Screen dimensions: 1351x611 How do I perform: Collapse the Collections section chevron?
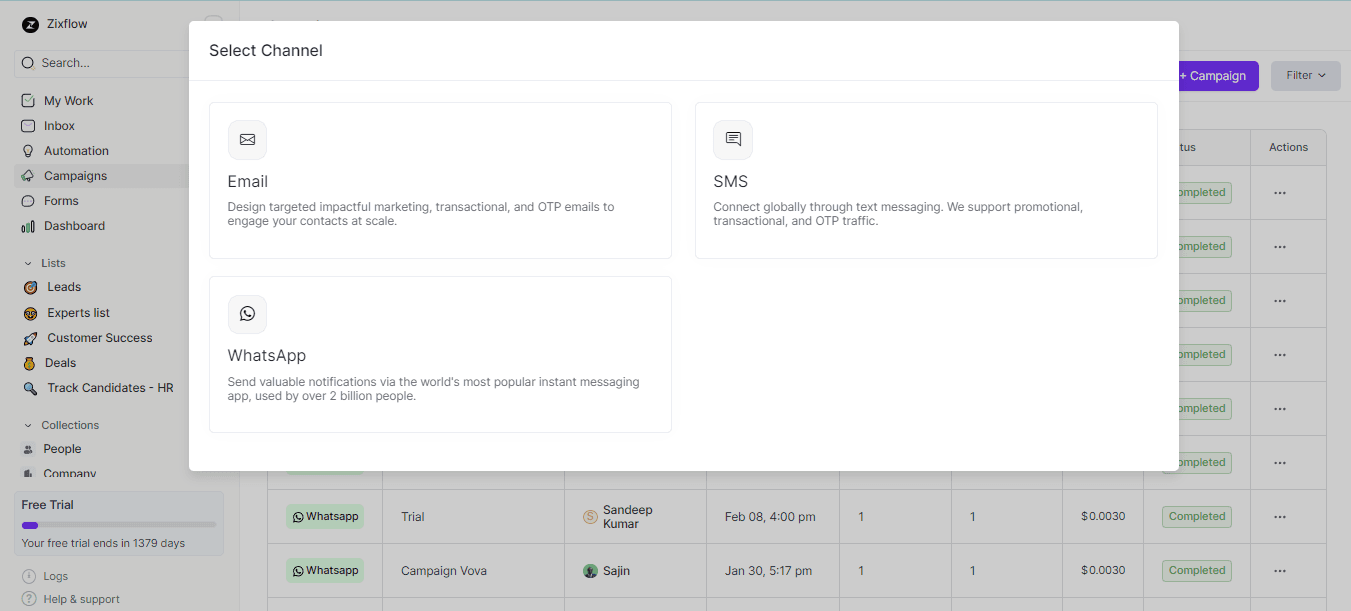(27, 424)
